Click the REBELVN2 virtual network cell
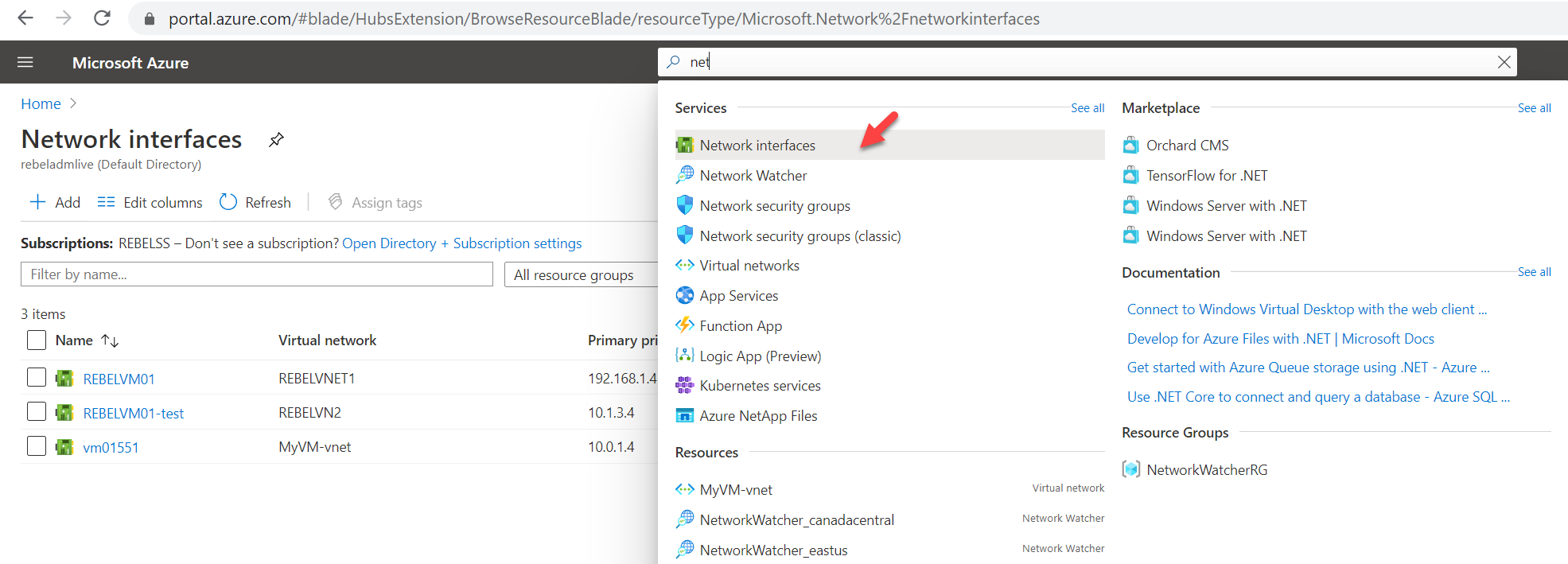 click(x=309, y=412)
